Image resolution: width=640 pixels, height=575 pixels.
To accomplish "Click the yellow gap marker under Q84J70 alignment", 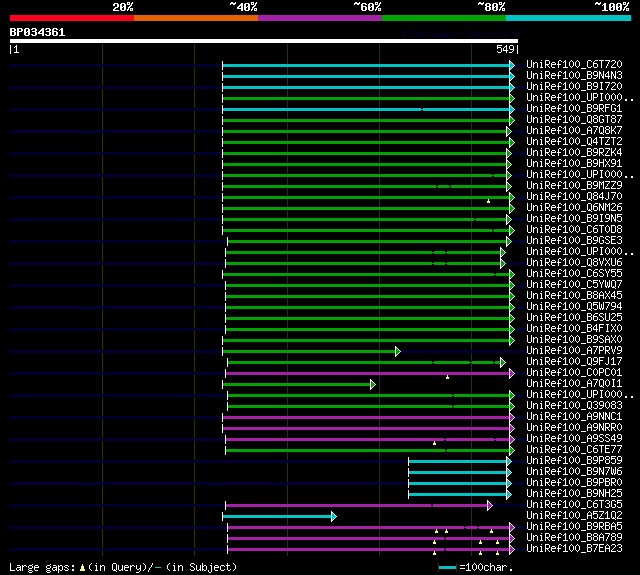I will pos(488,201).
